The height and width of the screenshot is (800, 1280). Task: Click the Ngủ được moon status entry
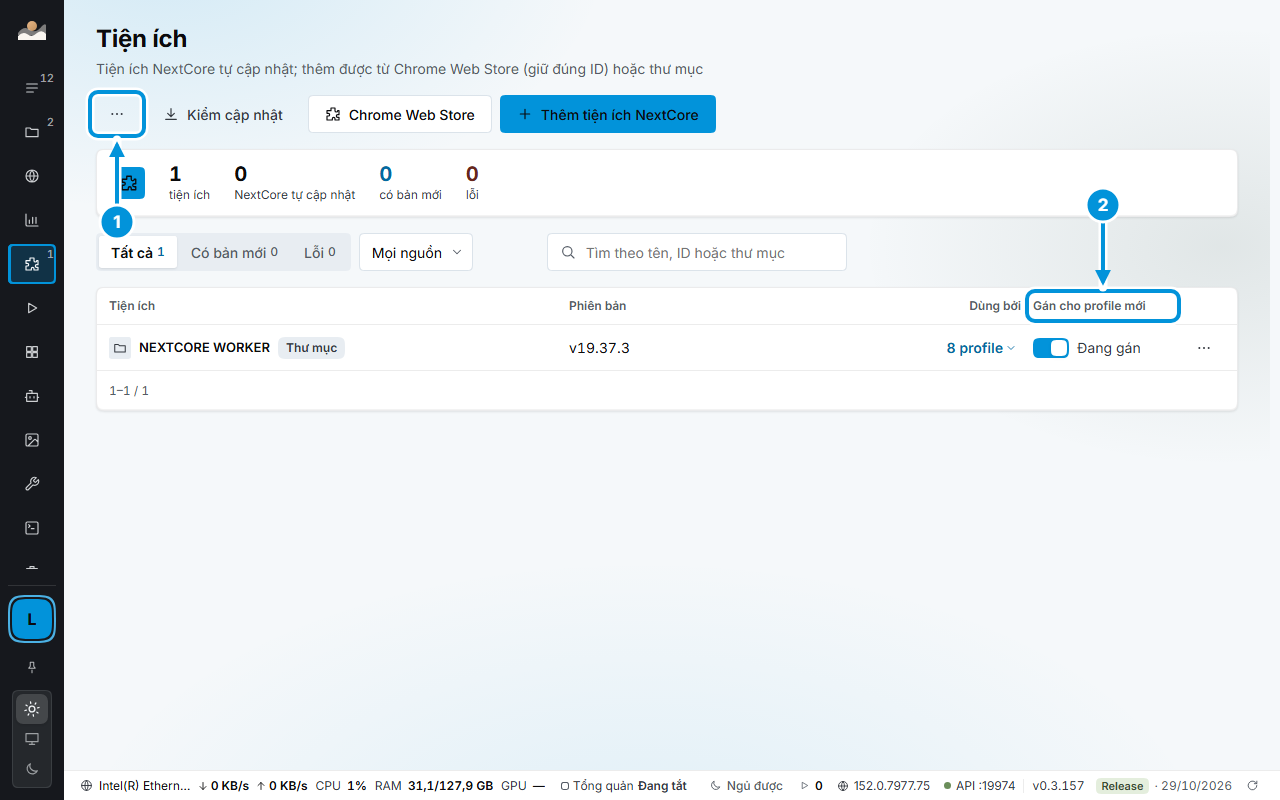click(746, 786)
